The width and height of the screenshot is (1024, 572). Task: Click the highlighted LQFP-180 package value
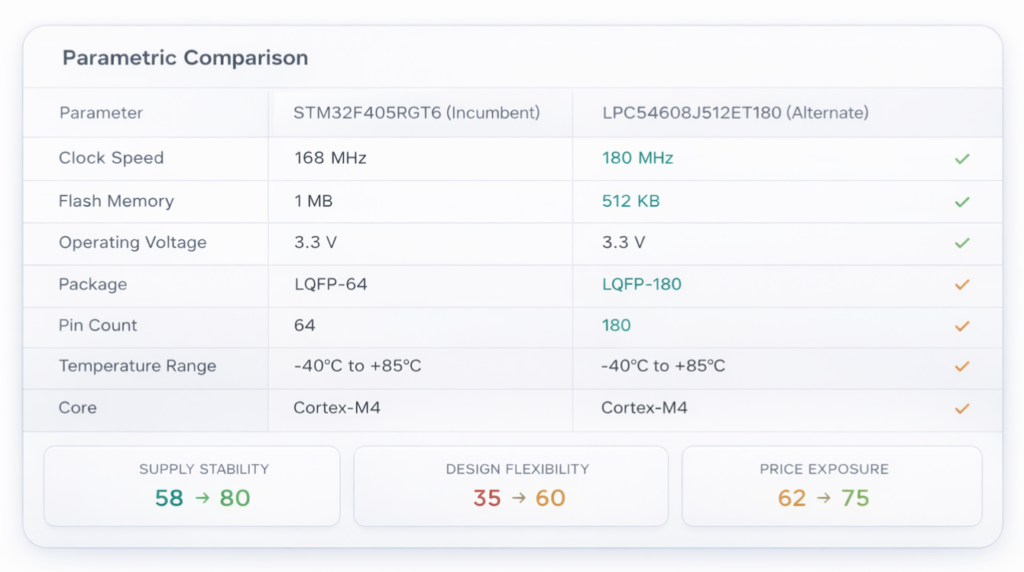pos(641,284)
